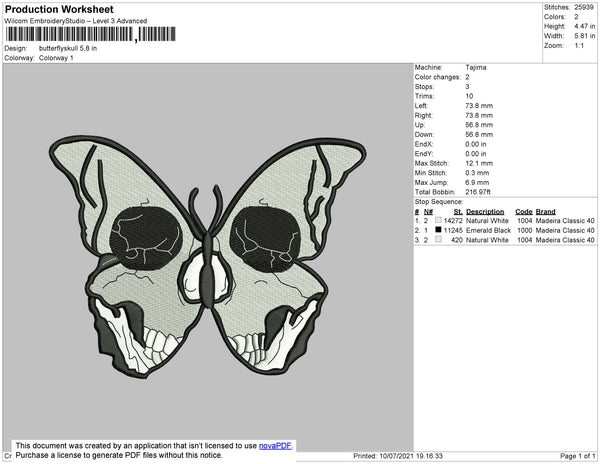Click the 'Left:' value '73.8 mm'

click(479, 106)
